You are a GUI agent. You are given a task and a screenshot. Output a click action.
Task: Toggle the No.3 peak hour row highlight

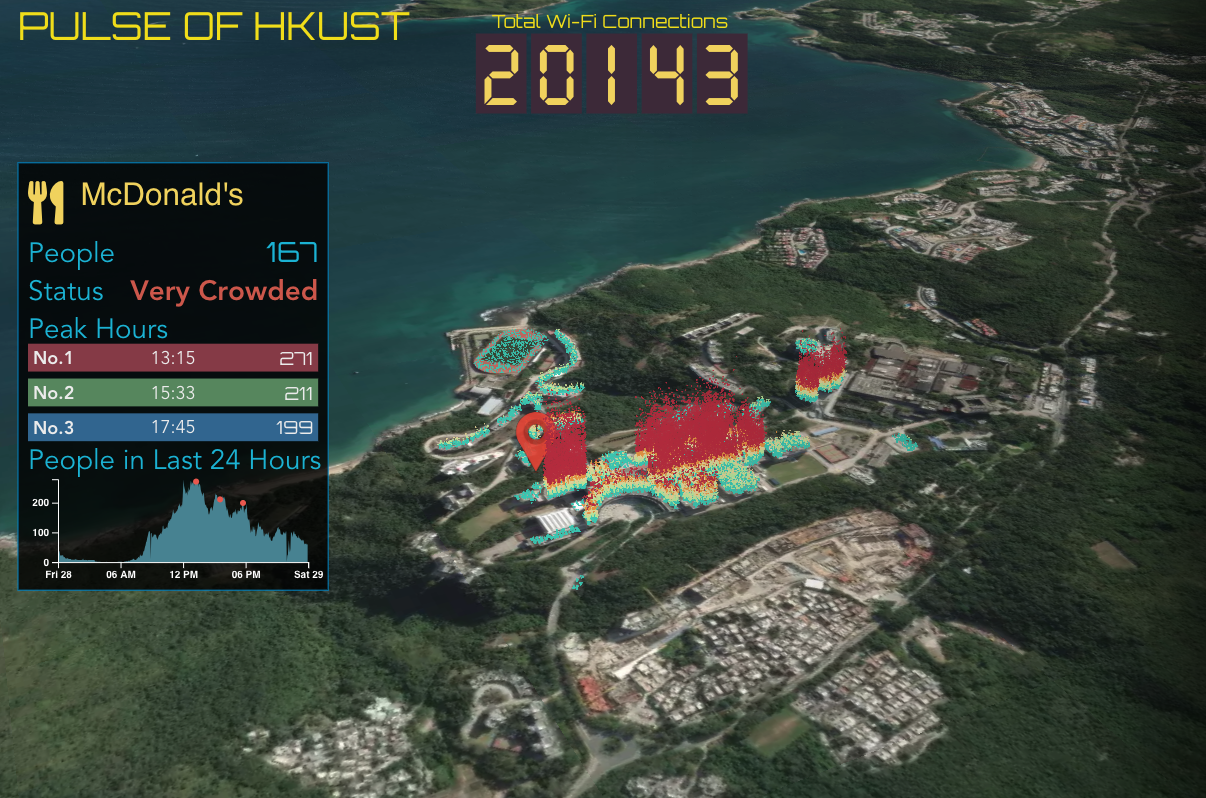tap(173, 427)
